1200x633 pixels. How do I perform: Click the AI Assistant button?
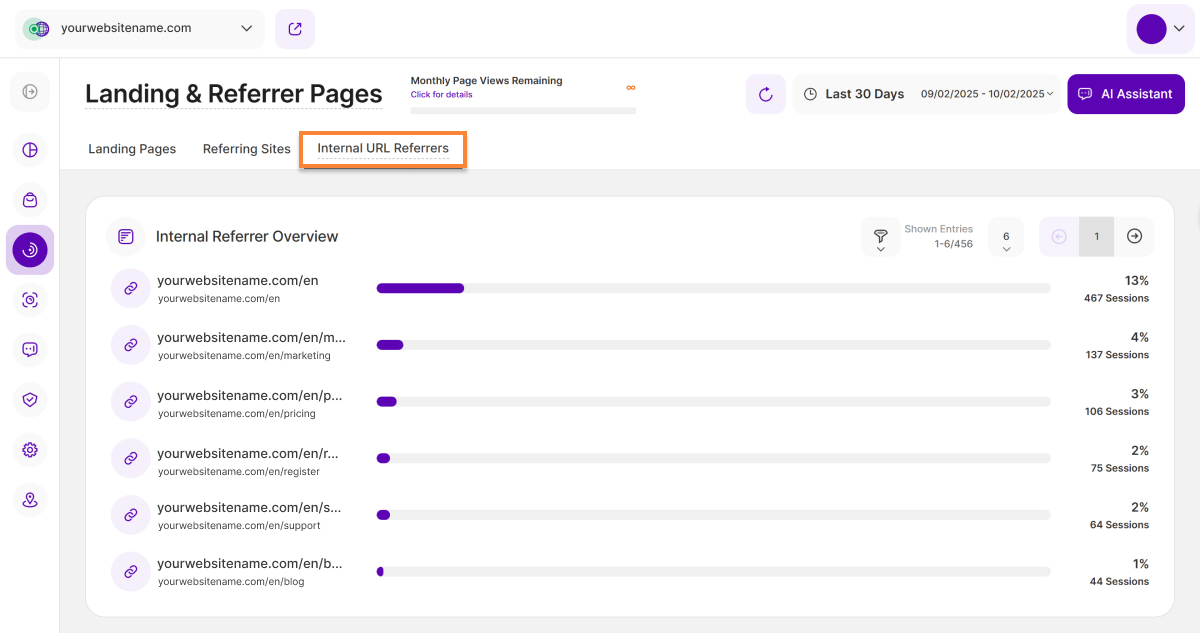pos(1126,94)
